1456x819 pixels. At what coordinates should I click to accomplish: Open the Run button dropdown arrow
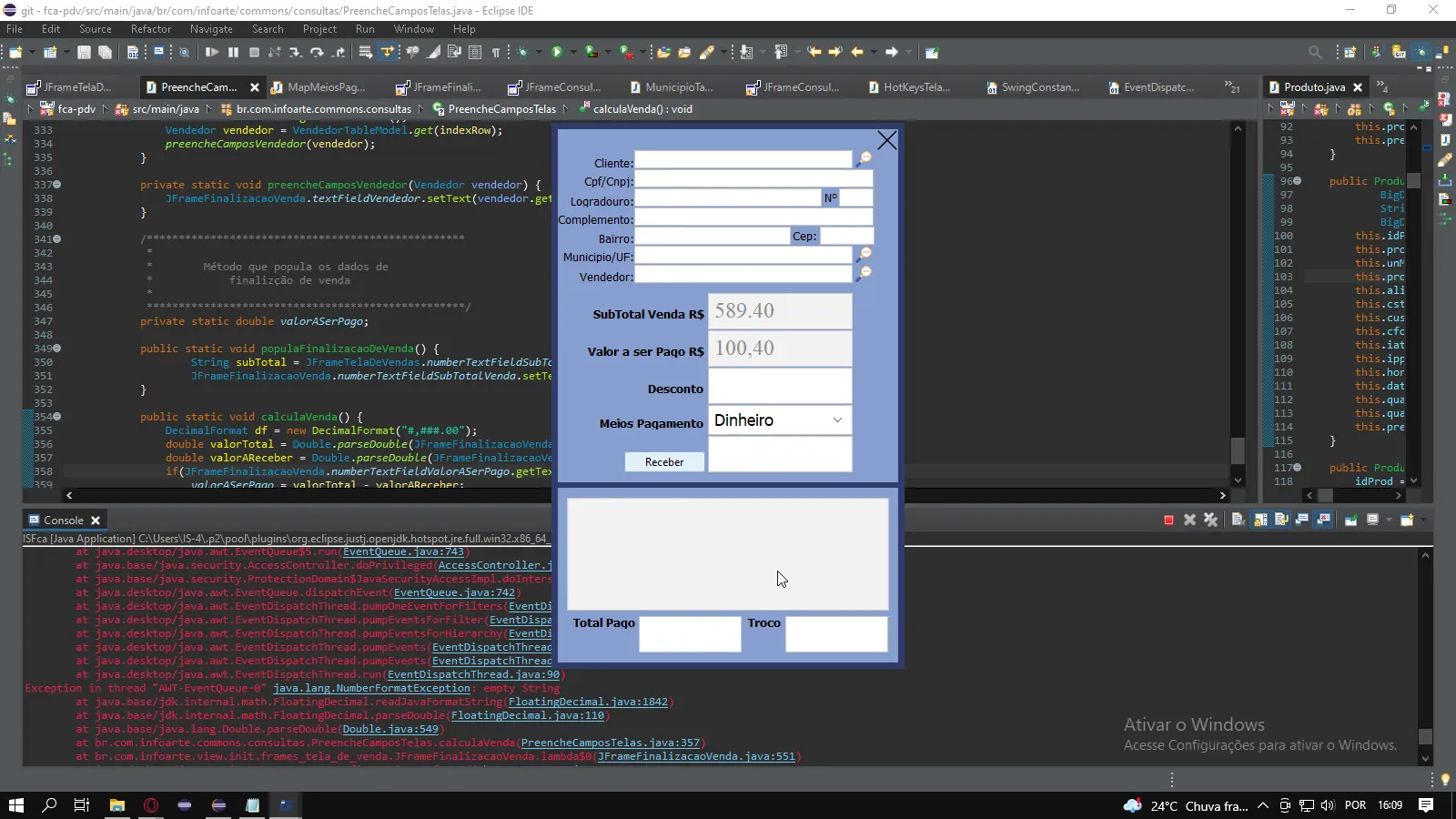[x=573, y=53]
